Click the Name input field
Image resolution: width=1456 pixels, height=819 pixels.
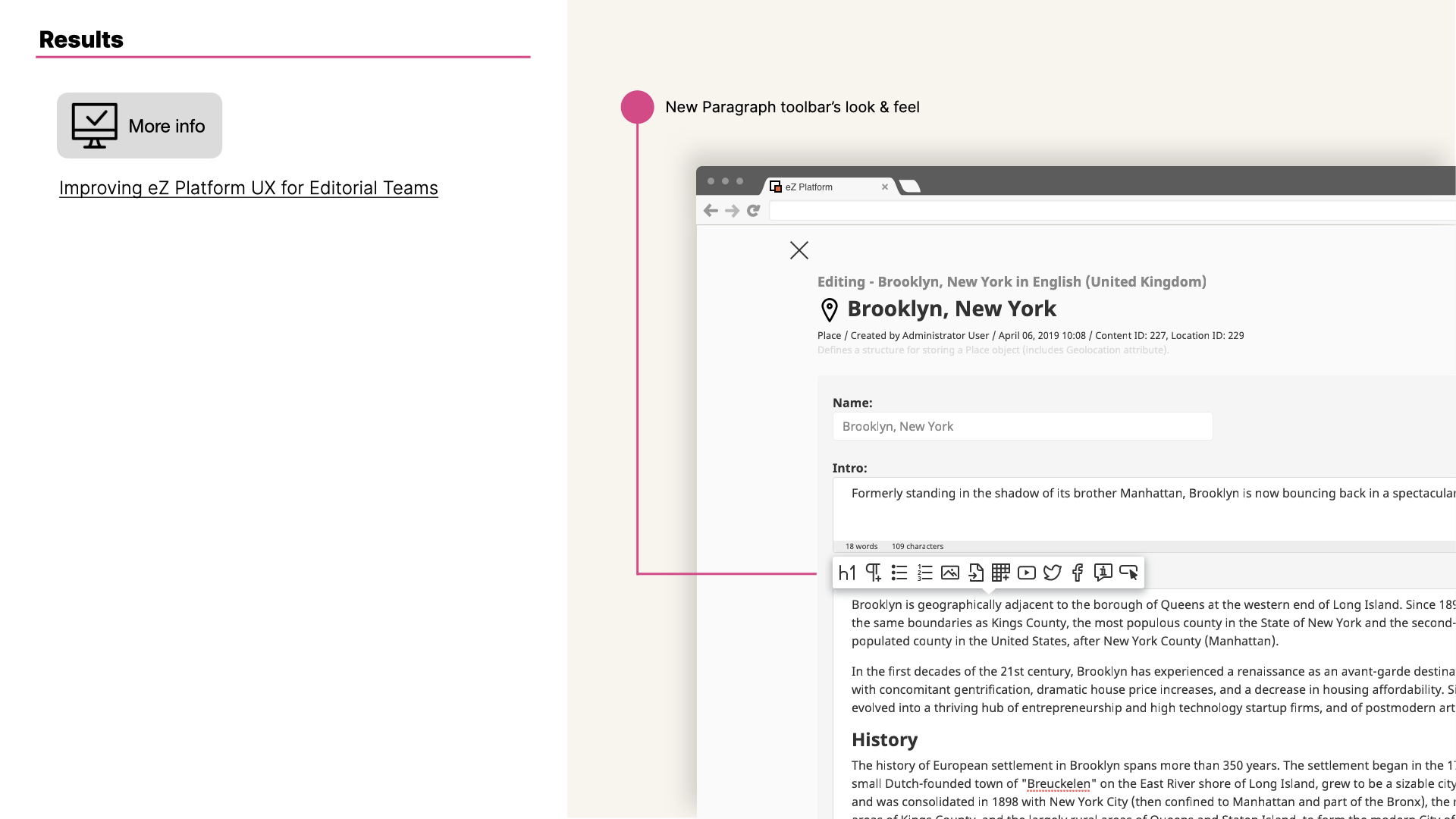tap(1023, 426)
